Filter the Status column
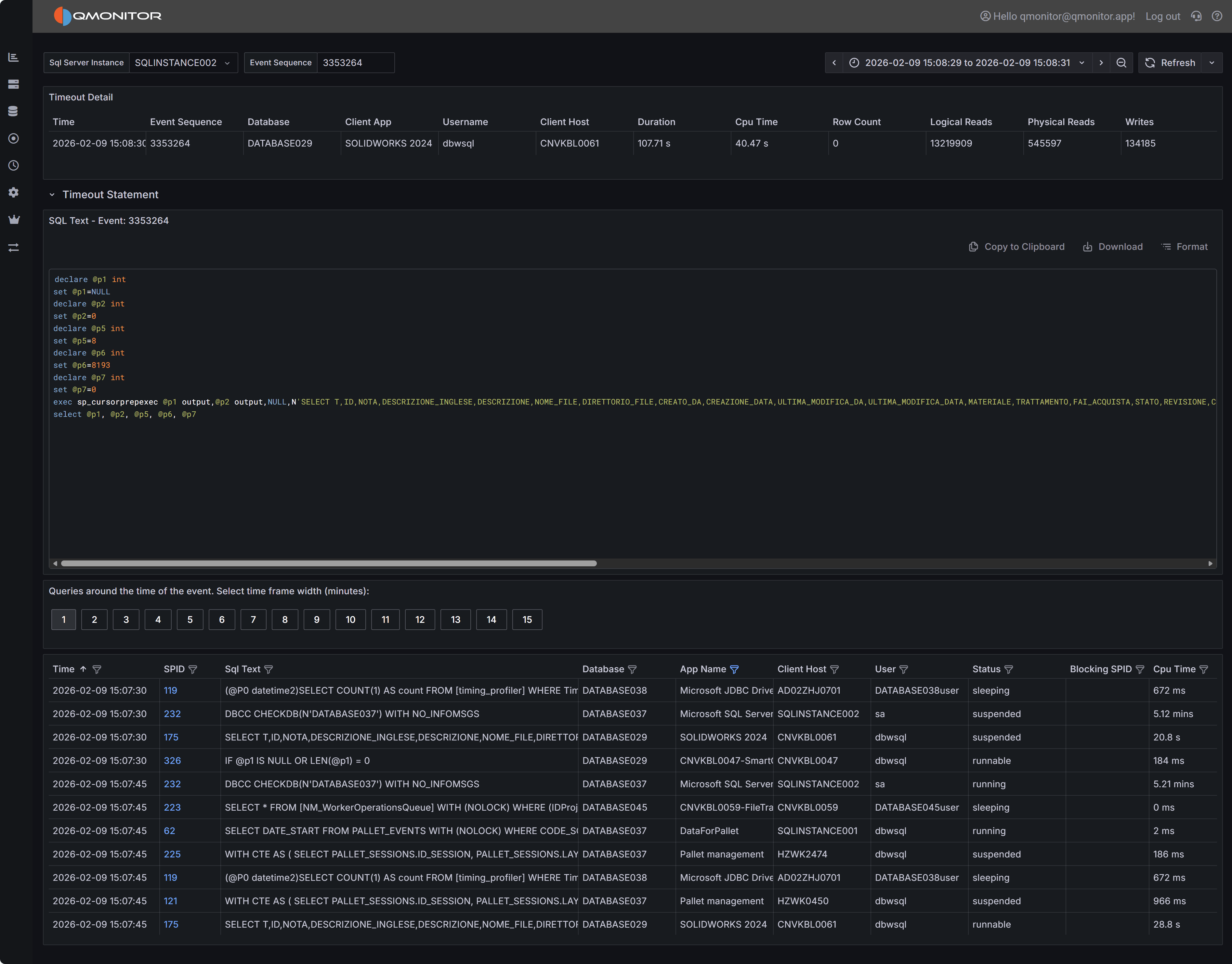 1009,669
